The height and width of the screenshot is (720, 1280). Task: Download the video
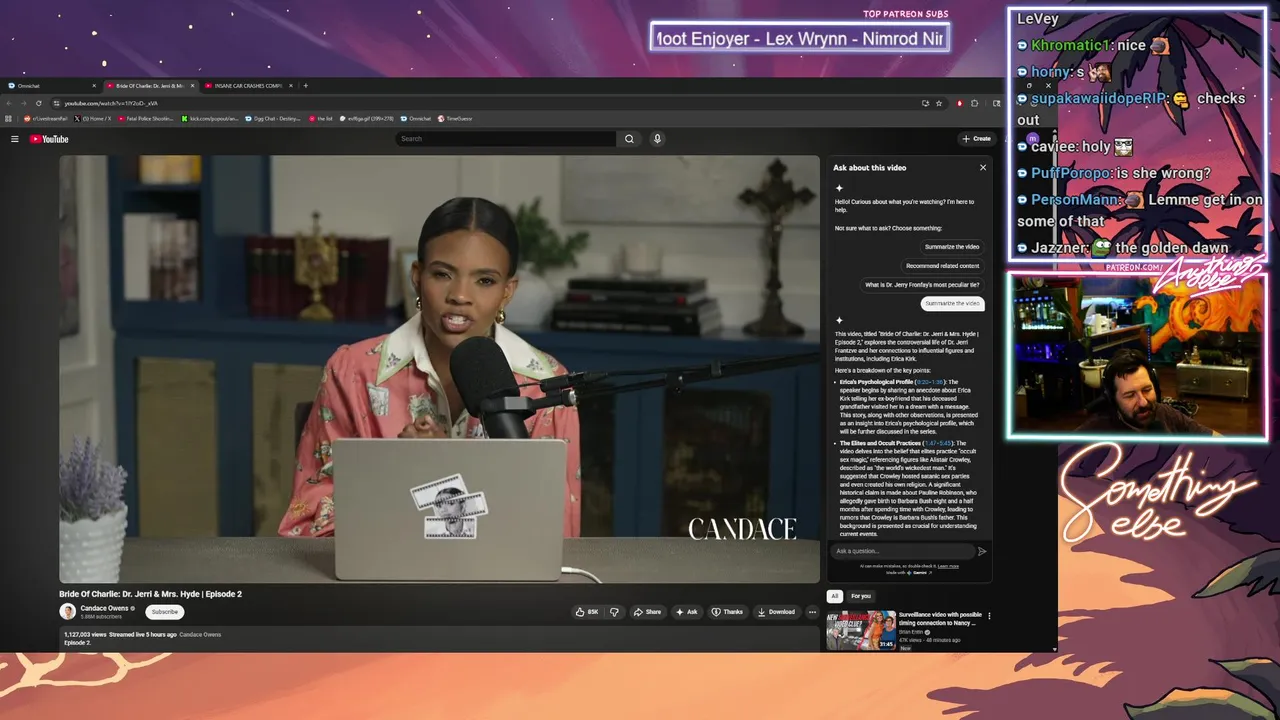pos(776,612)
